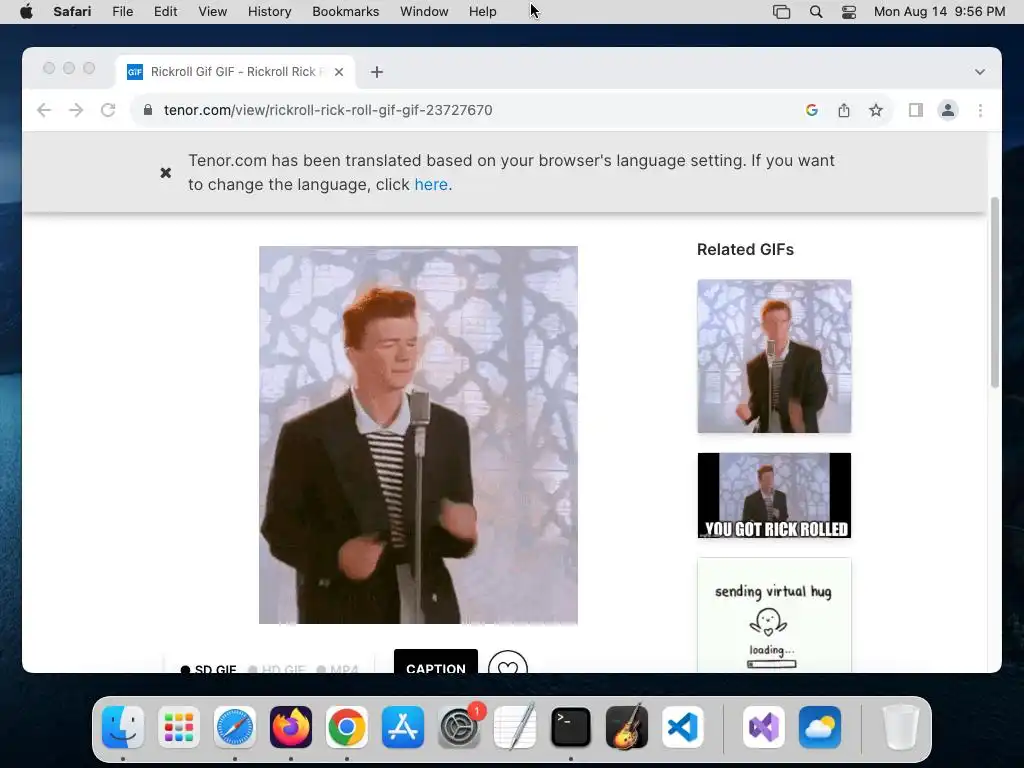Click the page vertical scrollbar

[995, 292]
